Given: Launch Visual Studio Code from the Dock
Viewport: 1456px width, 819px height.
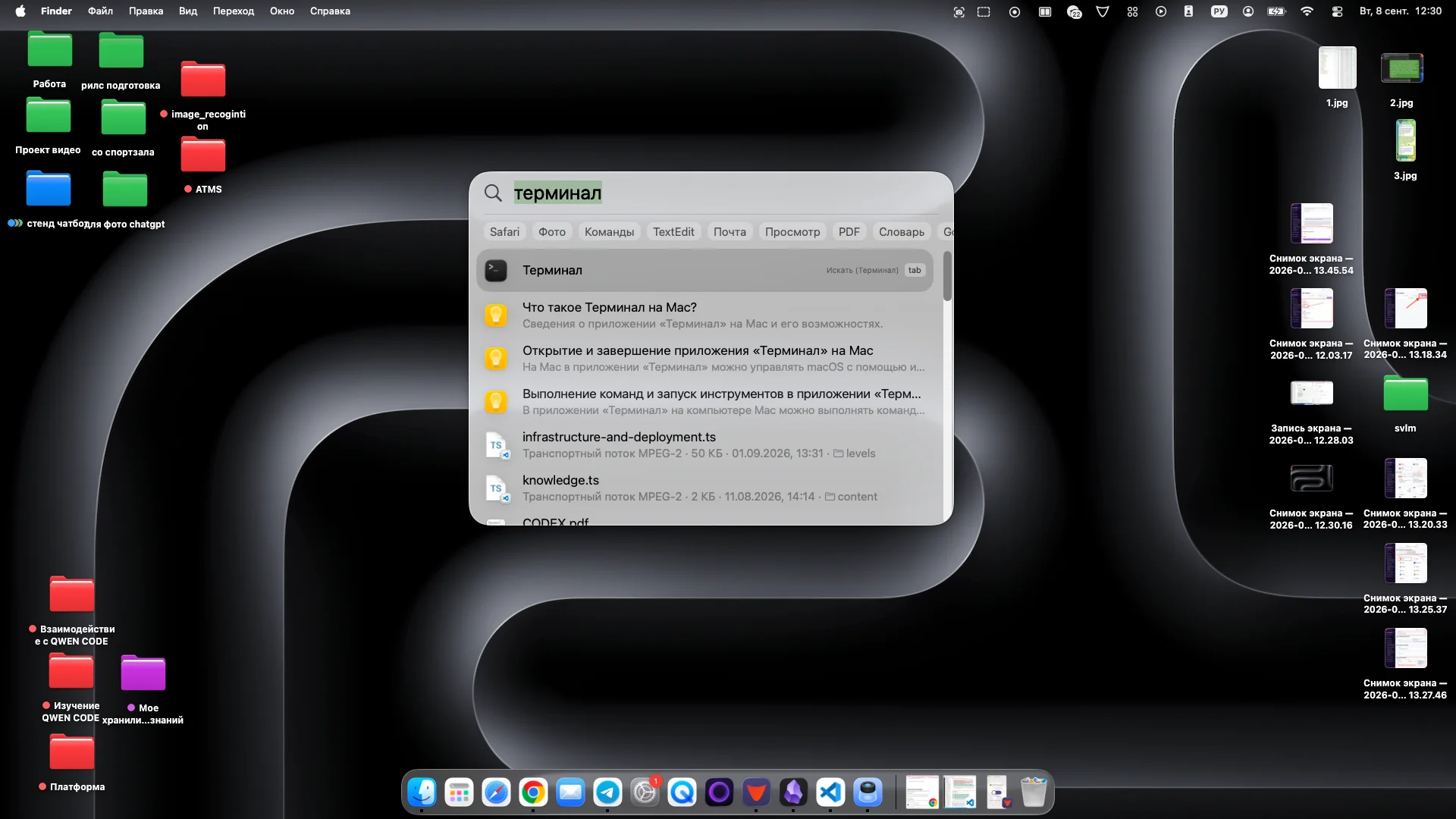Looking at the screenshot, I should click(x=830, y=792).
